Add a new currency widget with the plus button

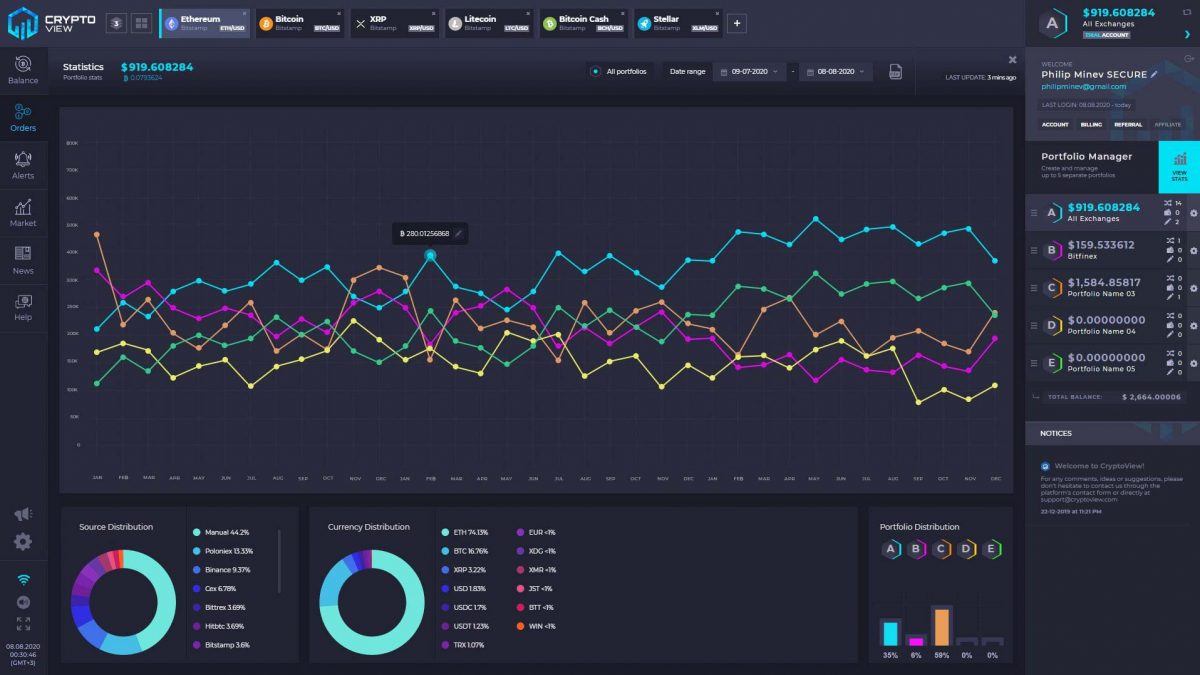(737, 23)
